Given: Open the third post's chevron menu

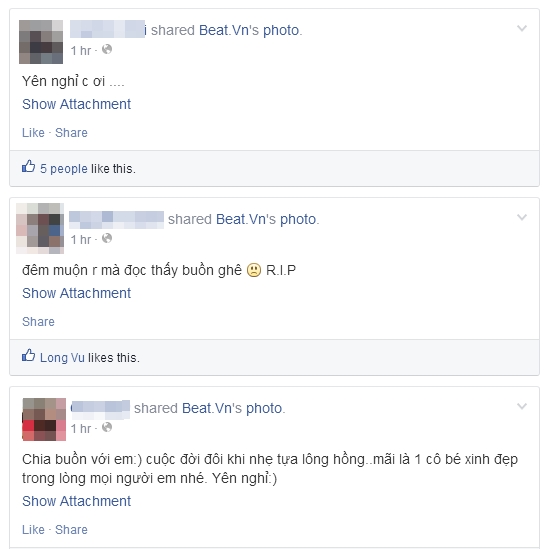Looking at the screenshot, I should (x=522, y=406).
